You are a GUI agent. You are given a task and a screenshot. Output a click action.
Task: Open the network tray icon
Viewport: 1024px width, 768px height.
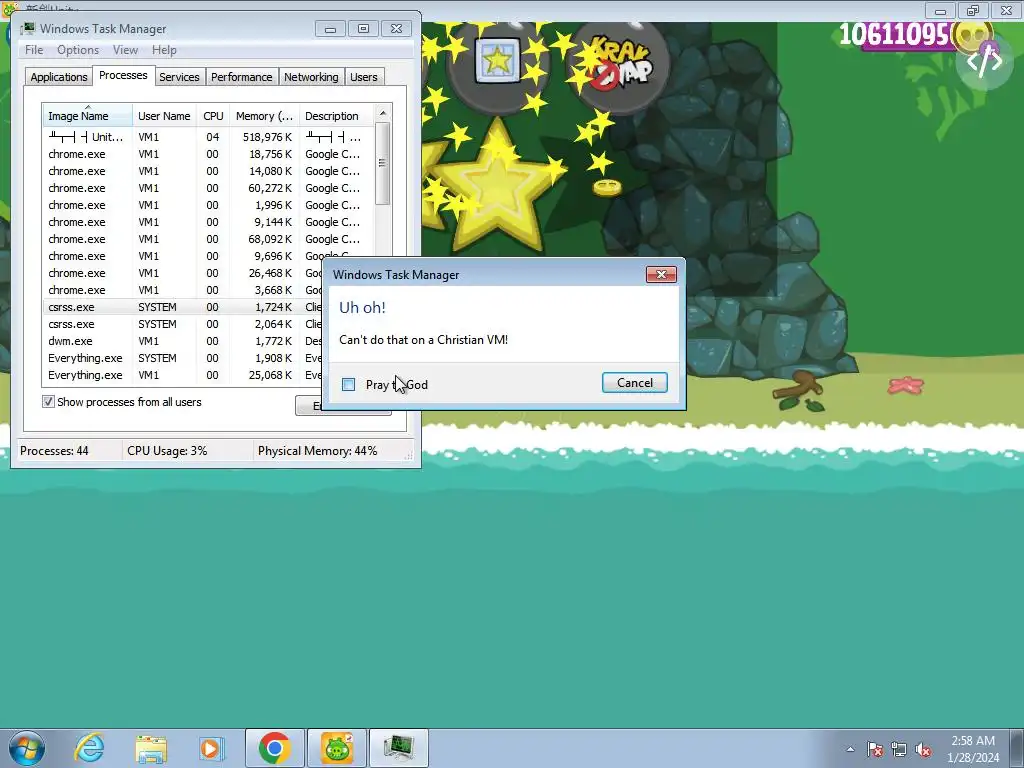click(x=899, y=750)
